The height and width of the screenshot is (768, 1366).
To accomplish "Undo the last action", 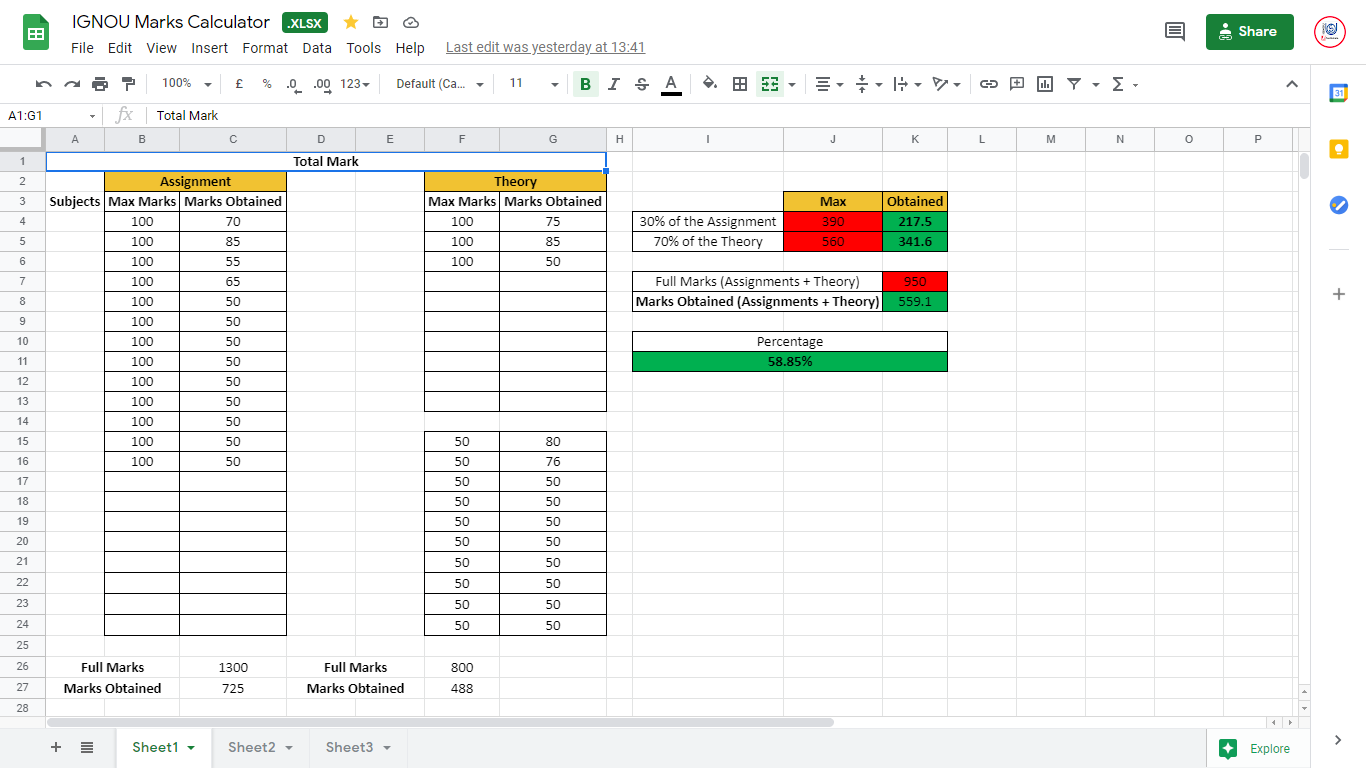I will (x=43, y=84).
